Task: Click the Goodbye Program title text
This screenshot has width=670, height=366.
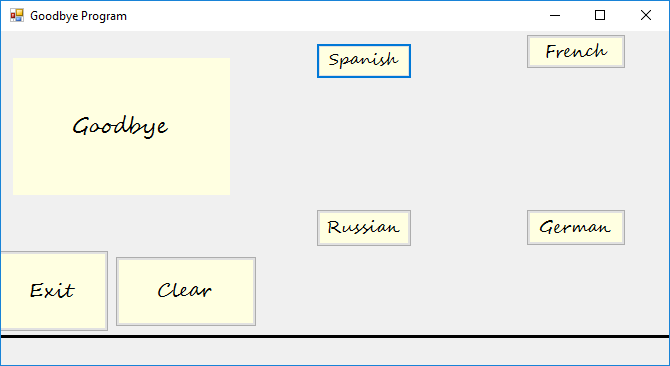Action: coord(78,16)
